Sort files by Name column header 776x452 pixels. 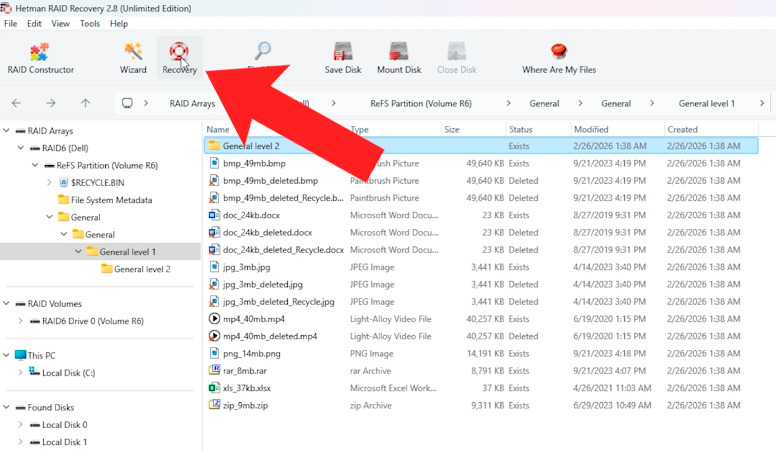[218, 129]
